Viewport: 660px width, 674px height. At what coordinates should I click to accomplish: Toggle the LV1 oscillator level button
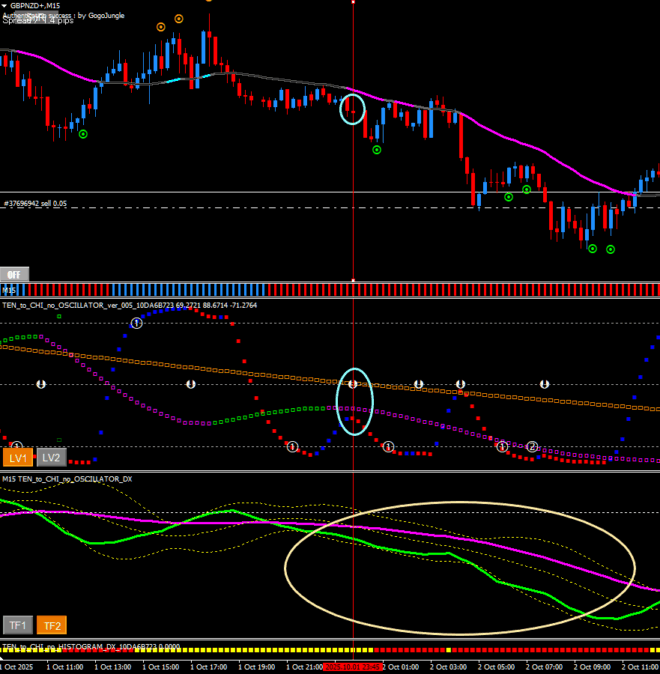tap(18, 457)
